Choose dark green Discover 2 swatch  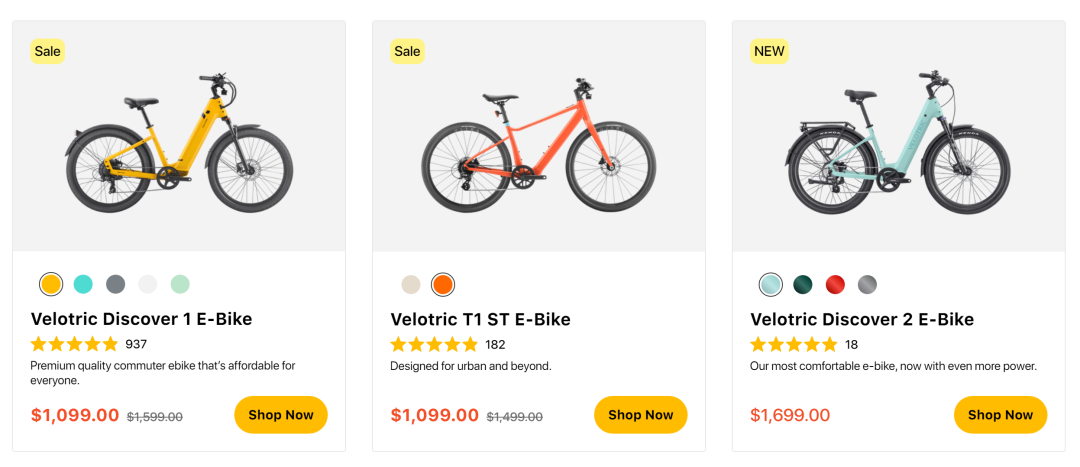pos(803,284)
